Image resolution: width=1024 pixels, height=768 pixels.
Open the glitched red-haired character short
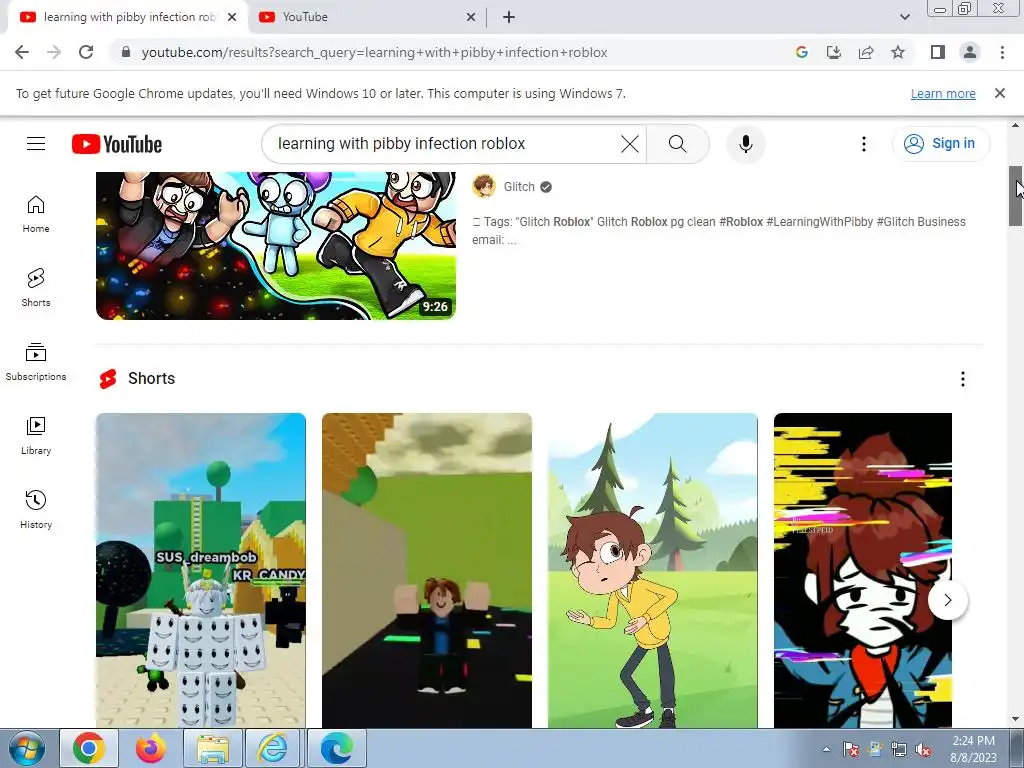coord(863,570)
